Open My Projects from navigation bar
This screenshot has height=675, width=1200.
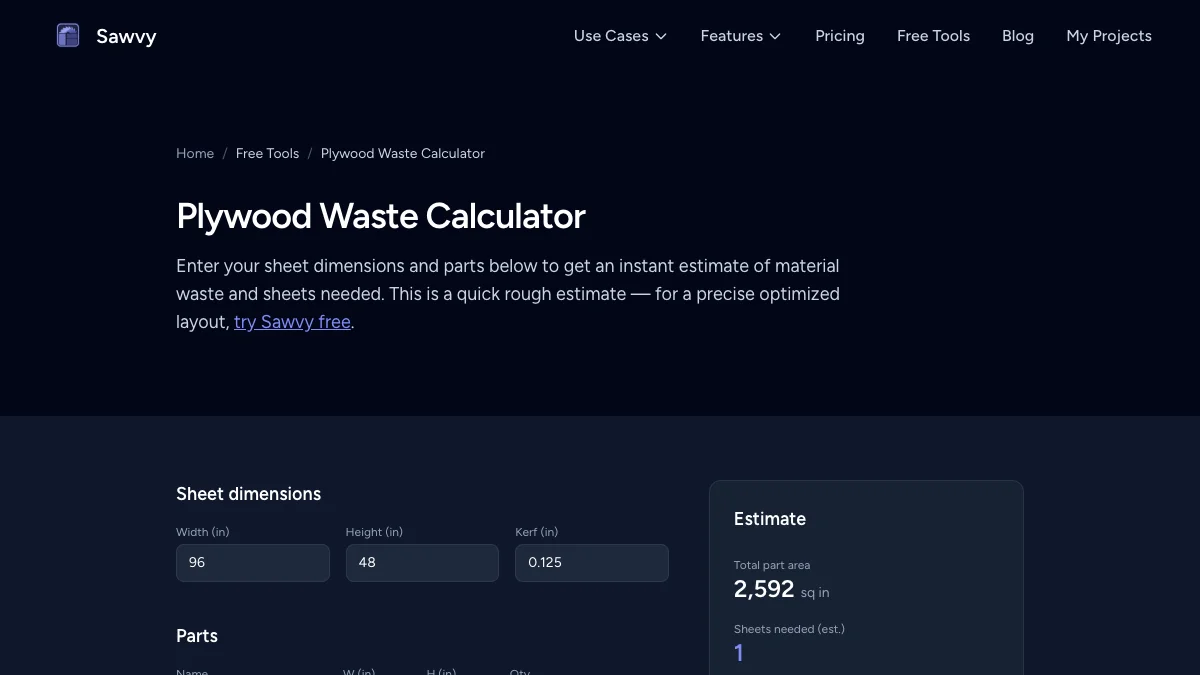point(1108,36)
